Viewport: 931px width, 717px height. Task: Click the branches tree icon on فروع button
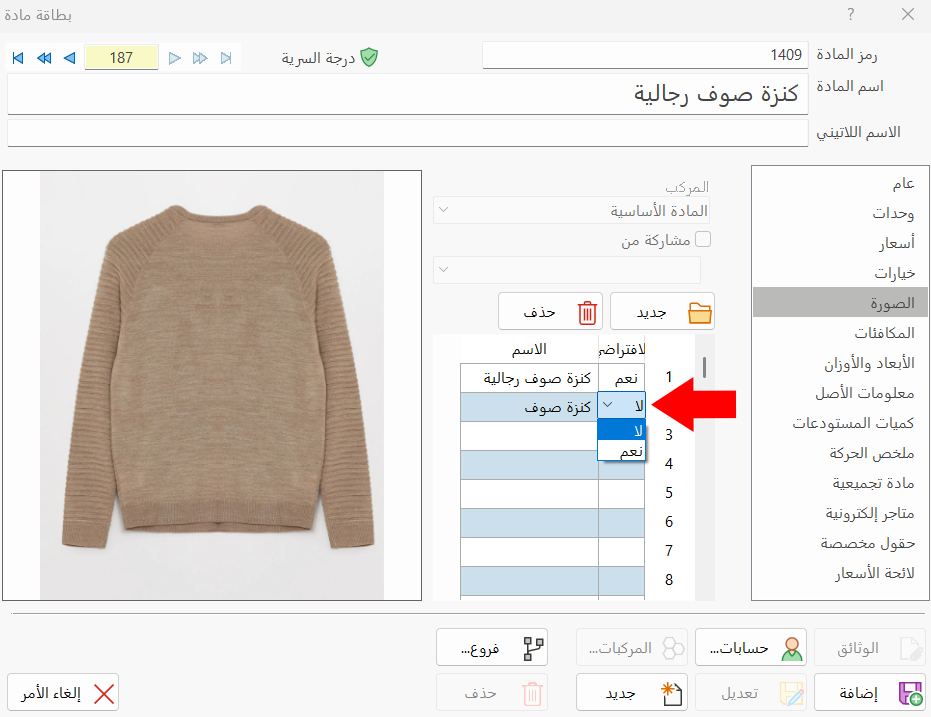pos(533,648)
